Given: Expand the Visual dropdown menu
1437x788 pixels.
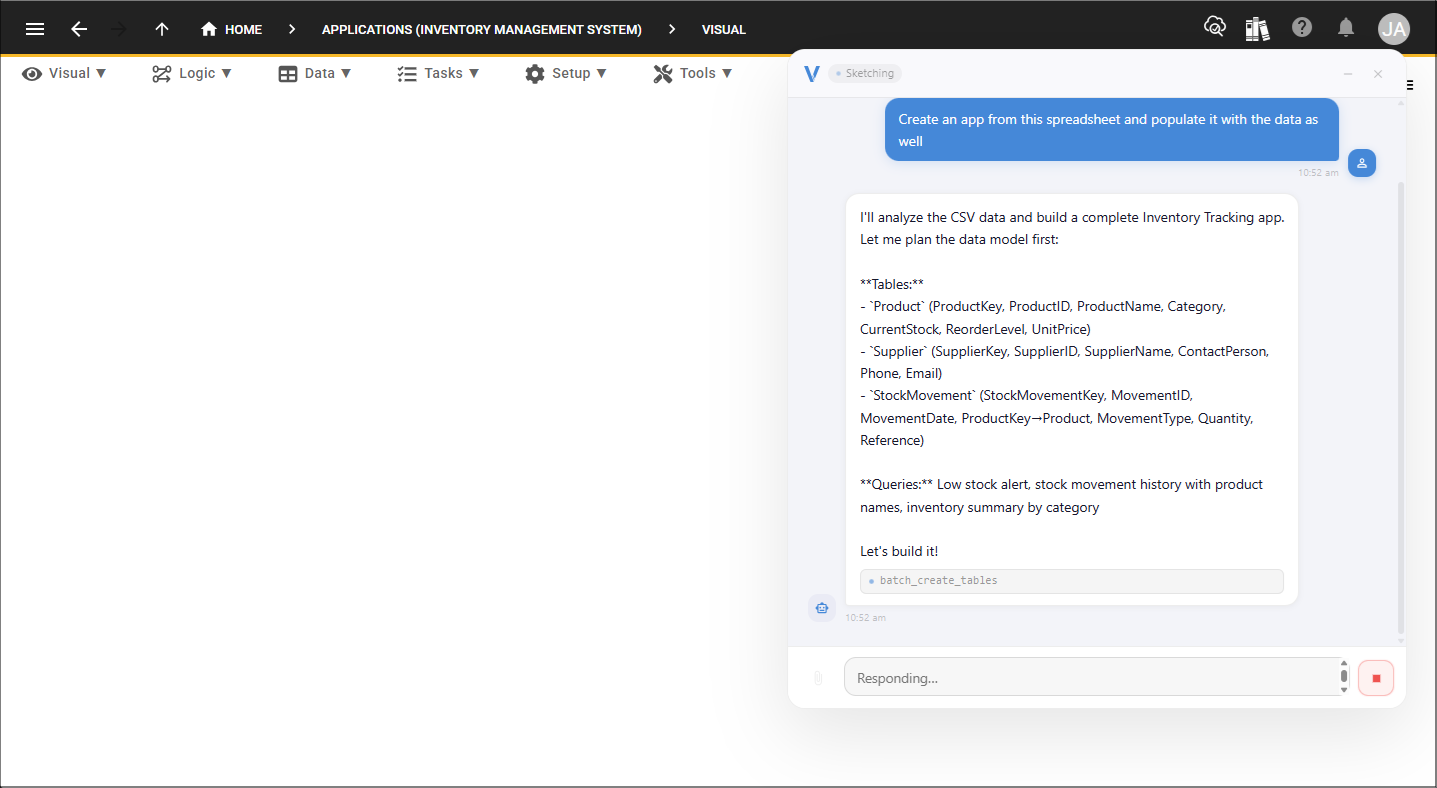Looking at the screenshot, I should (65, 73).
